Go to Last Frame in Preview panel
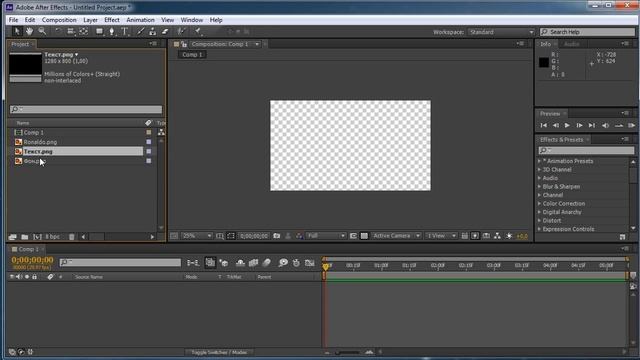 592,126
